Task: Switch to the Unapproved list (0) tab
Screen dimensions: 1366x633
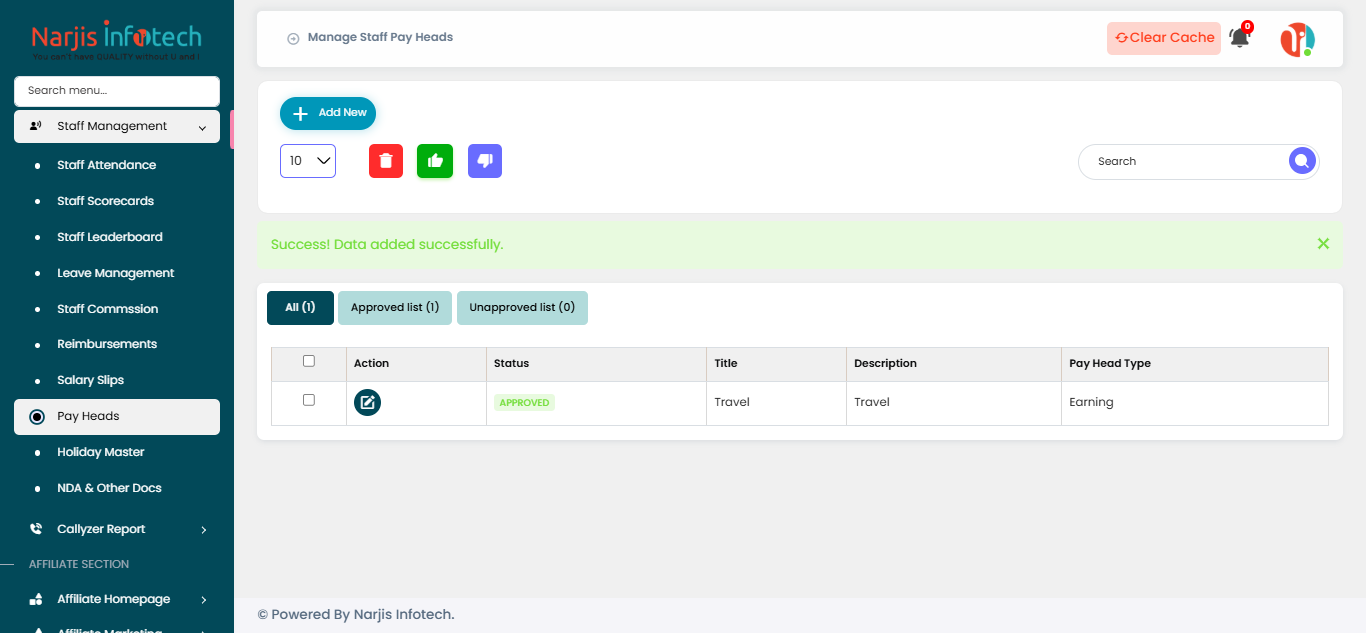Action: click(522, 308)
